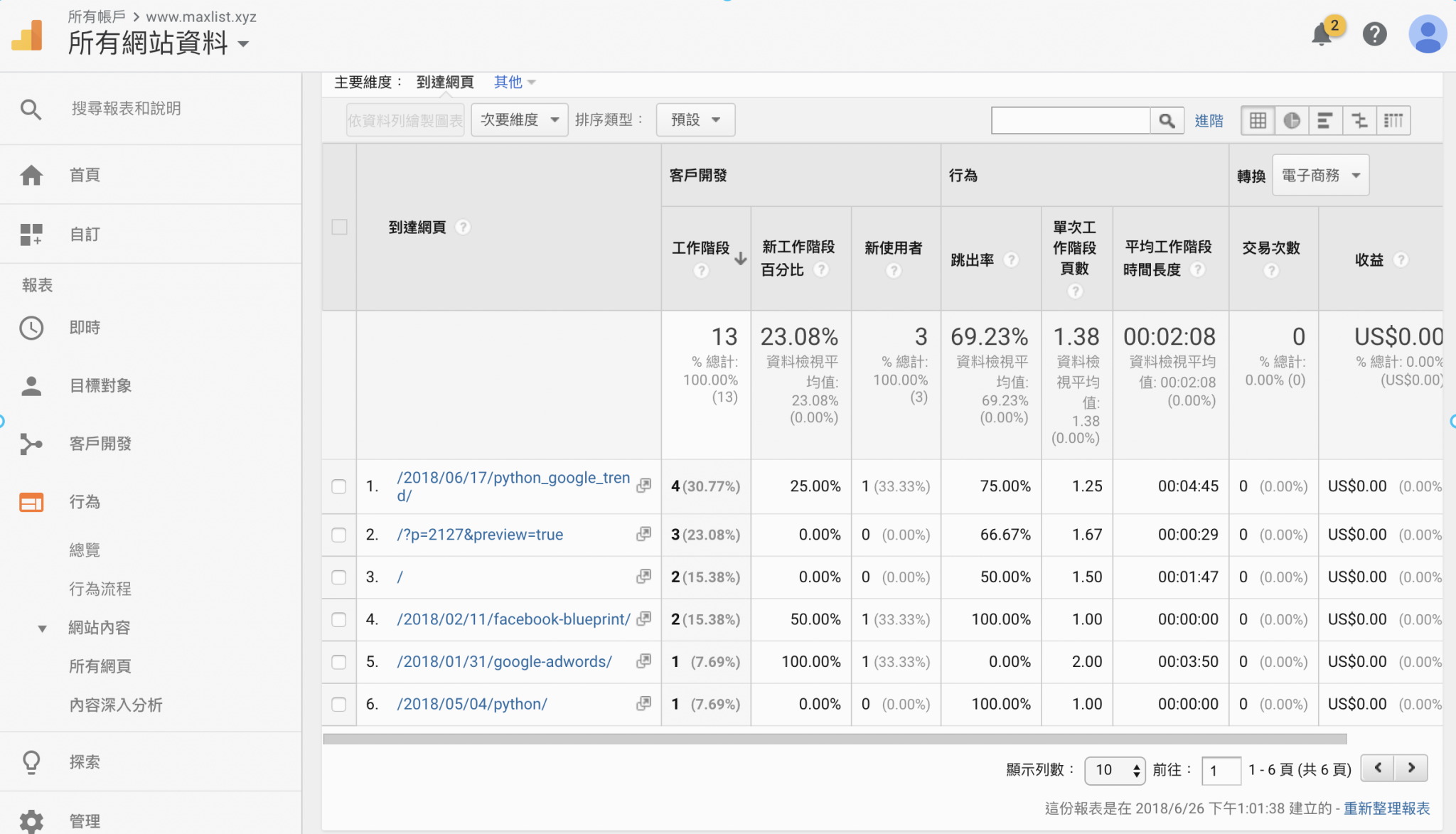Sort by 工作階段 column arrow
This screenshot has height=834, width=1456.
point(740,258)
